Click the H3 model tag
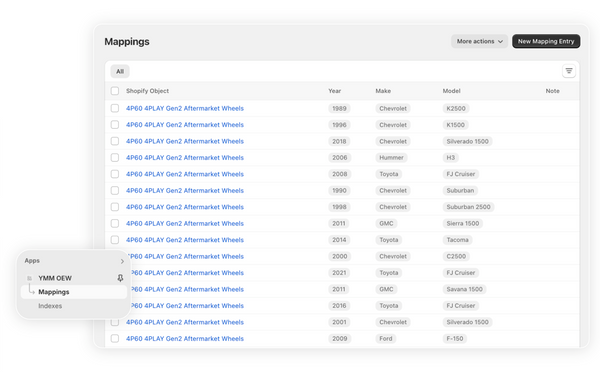The width and height of the screenshot is (600, 376). (x=451, y=158)
